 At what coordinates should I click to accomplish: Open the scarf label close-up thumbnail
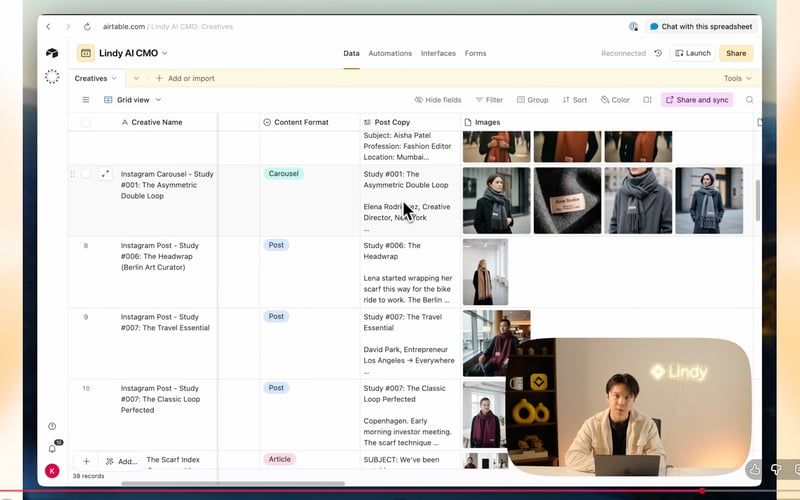(567, 201)
